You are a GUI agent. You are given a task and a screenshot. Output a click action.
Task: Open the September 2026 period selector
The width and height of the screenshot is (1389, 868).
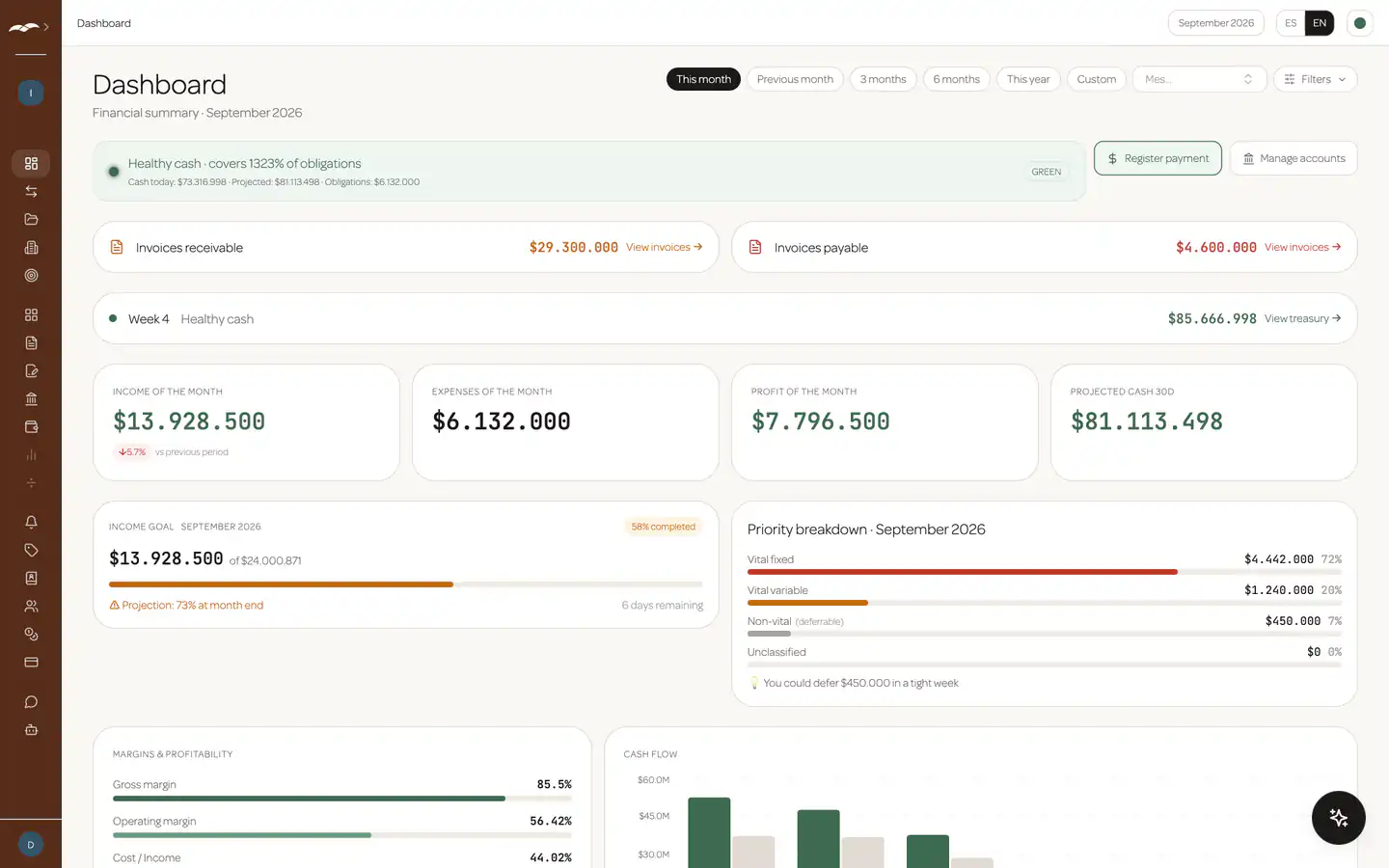click(x=1215, y=23)
